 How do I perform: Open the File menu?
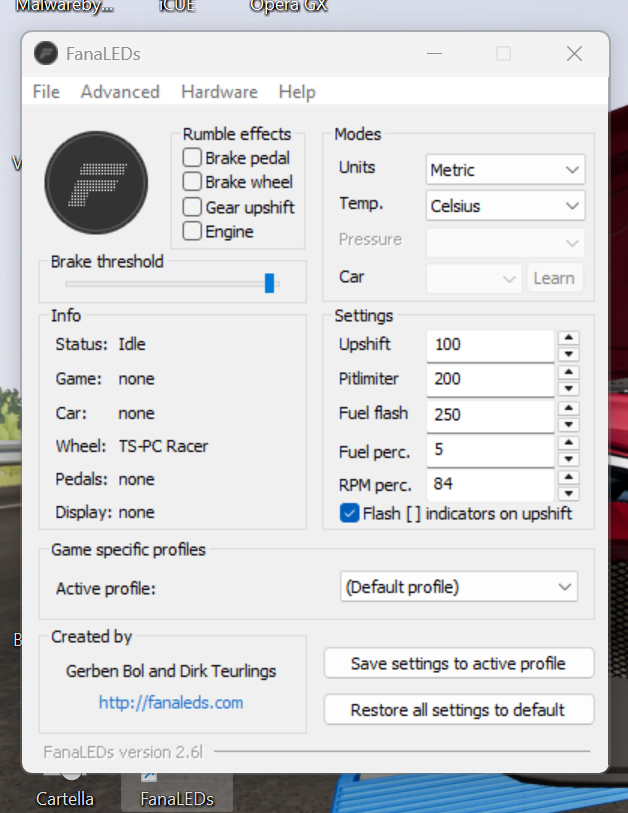point(46,92)
